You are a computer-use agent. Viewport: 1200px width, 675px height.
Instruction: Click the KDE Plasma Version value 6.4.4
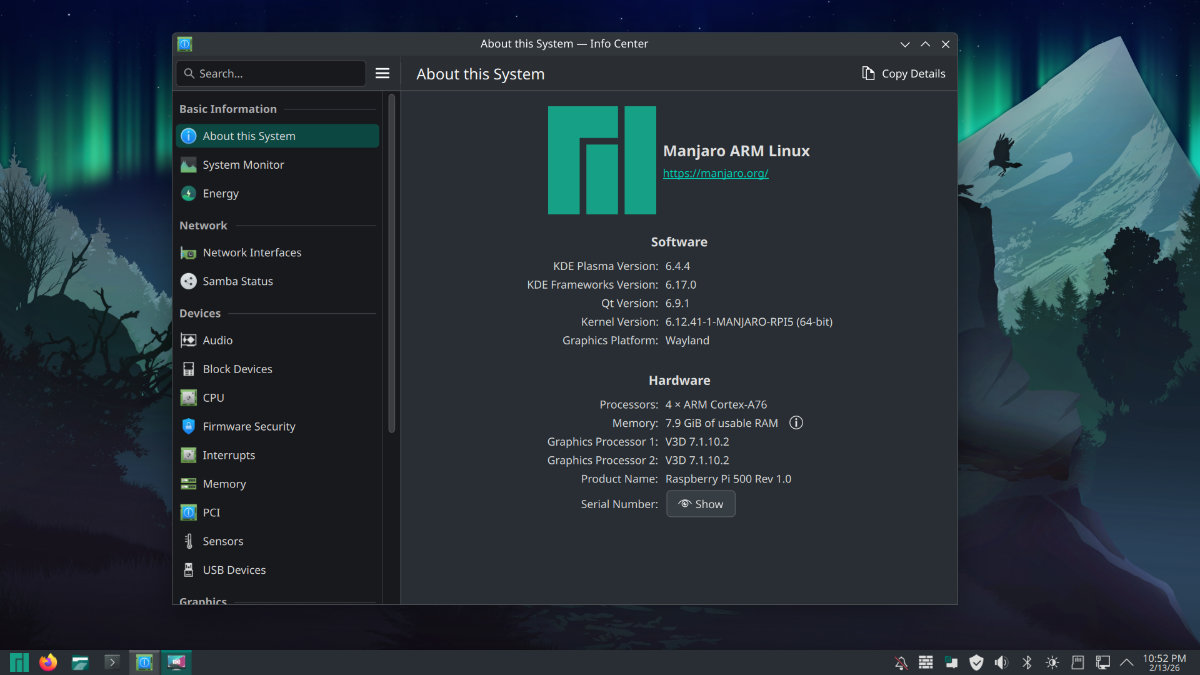click(678, 266)
